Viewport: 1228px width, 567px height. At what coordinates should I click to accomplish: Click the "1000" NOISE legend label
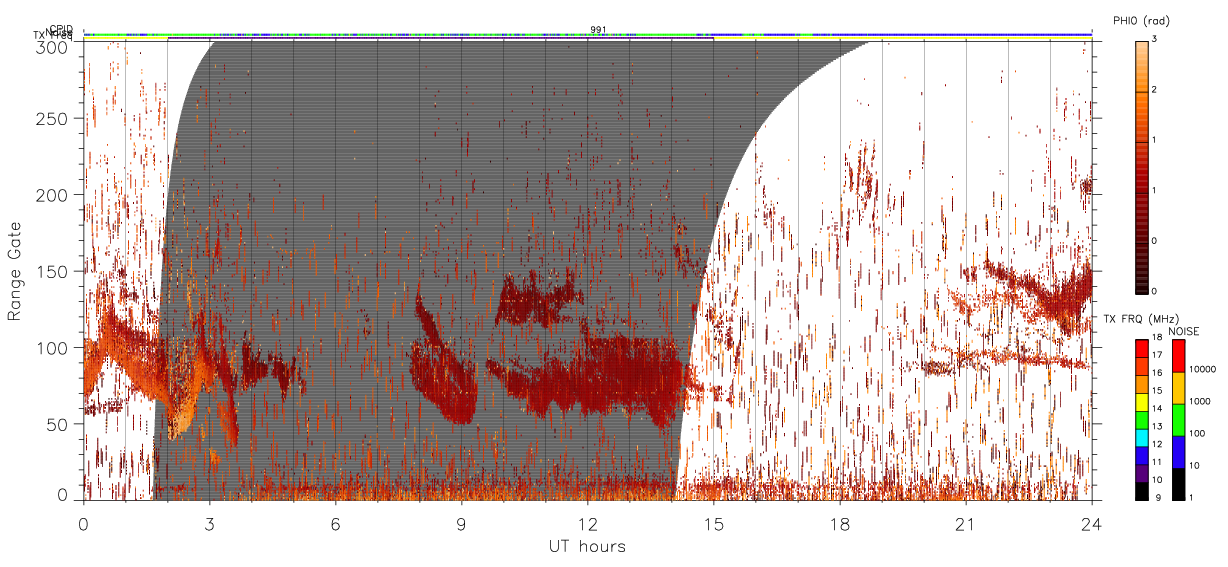[x=1199, y=402]
